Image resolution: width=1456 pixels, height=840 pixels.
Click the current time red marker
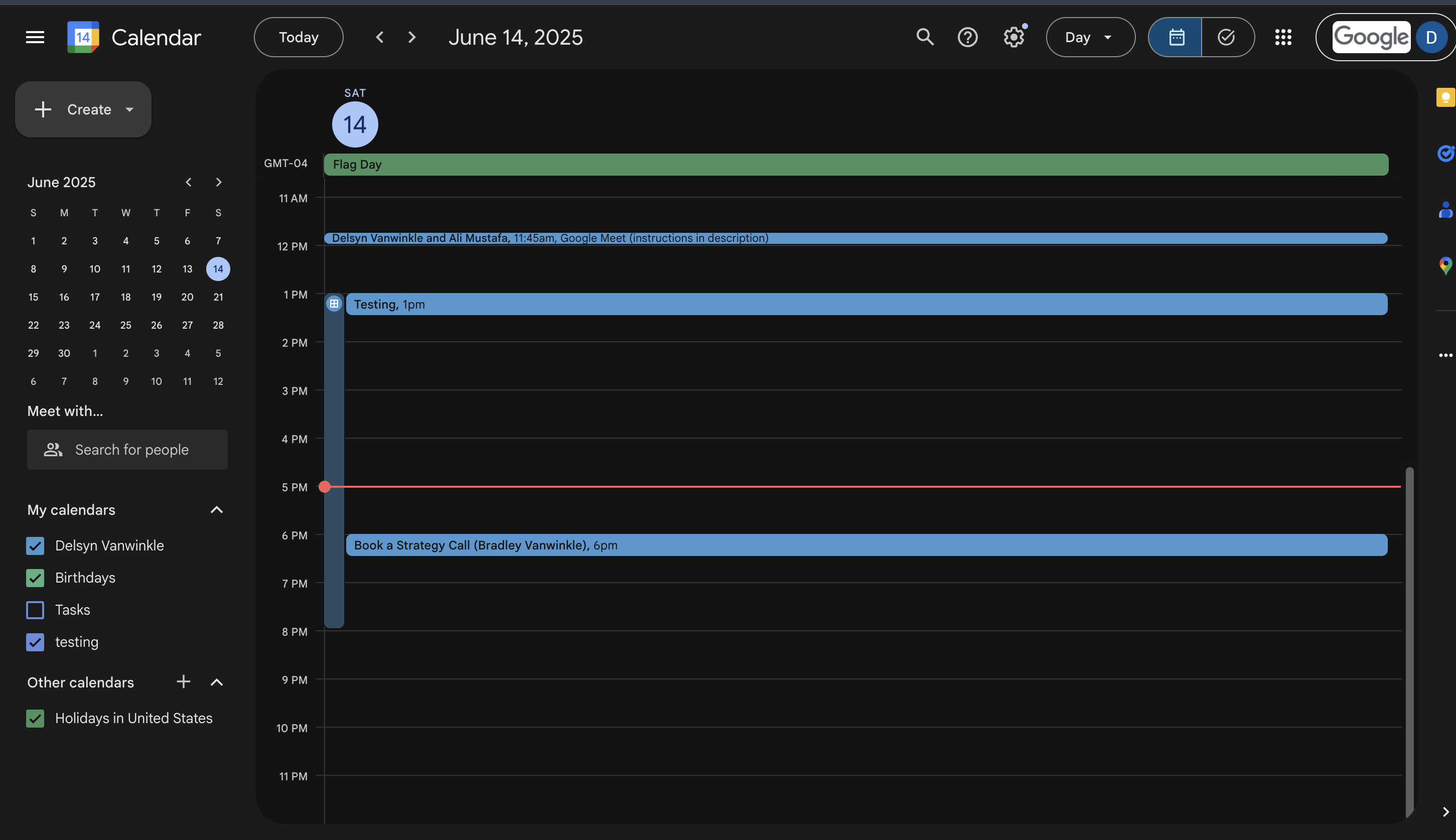[x=325, y=487]
